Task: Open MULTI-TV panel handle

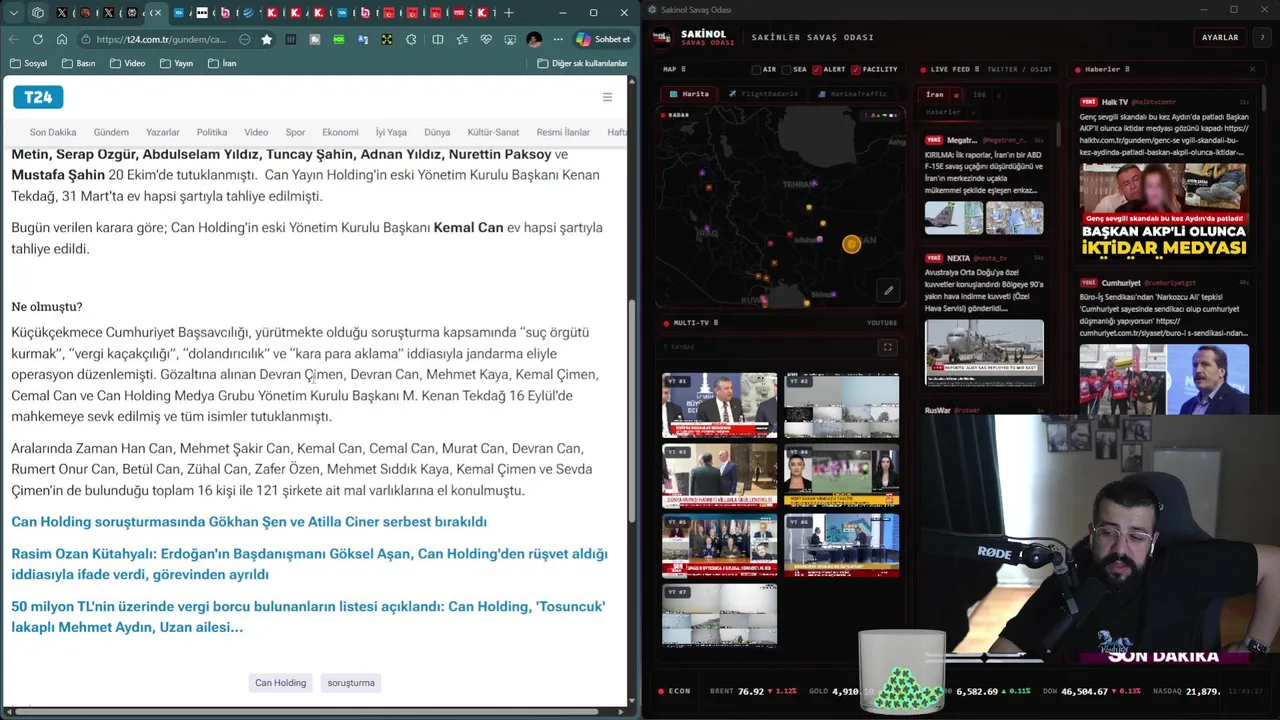Action: [715, 323]
